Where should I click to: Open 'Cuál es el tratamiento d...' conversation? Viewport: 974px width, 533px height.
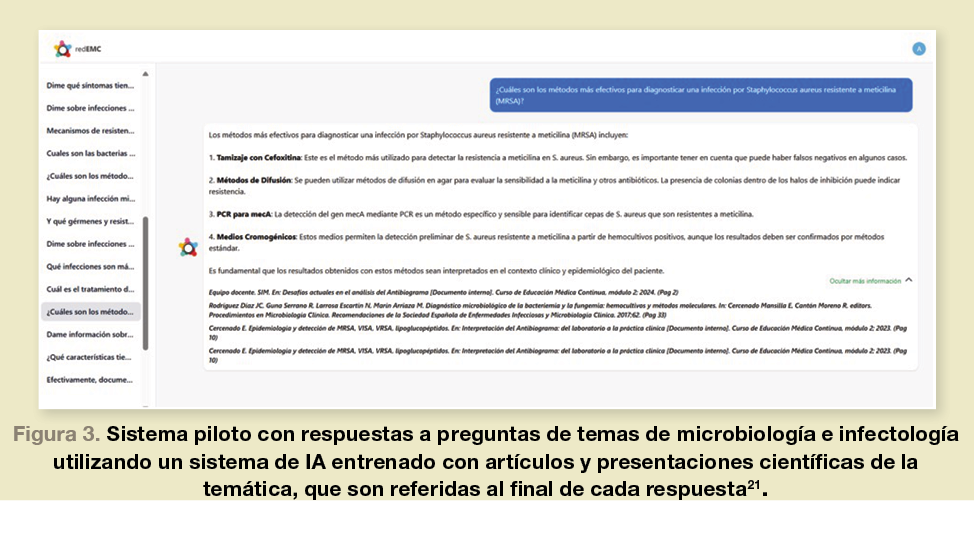click(x=90, y=289)
